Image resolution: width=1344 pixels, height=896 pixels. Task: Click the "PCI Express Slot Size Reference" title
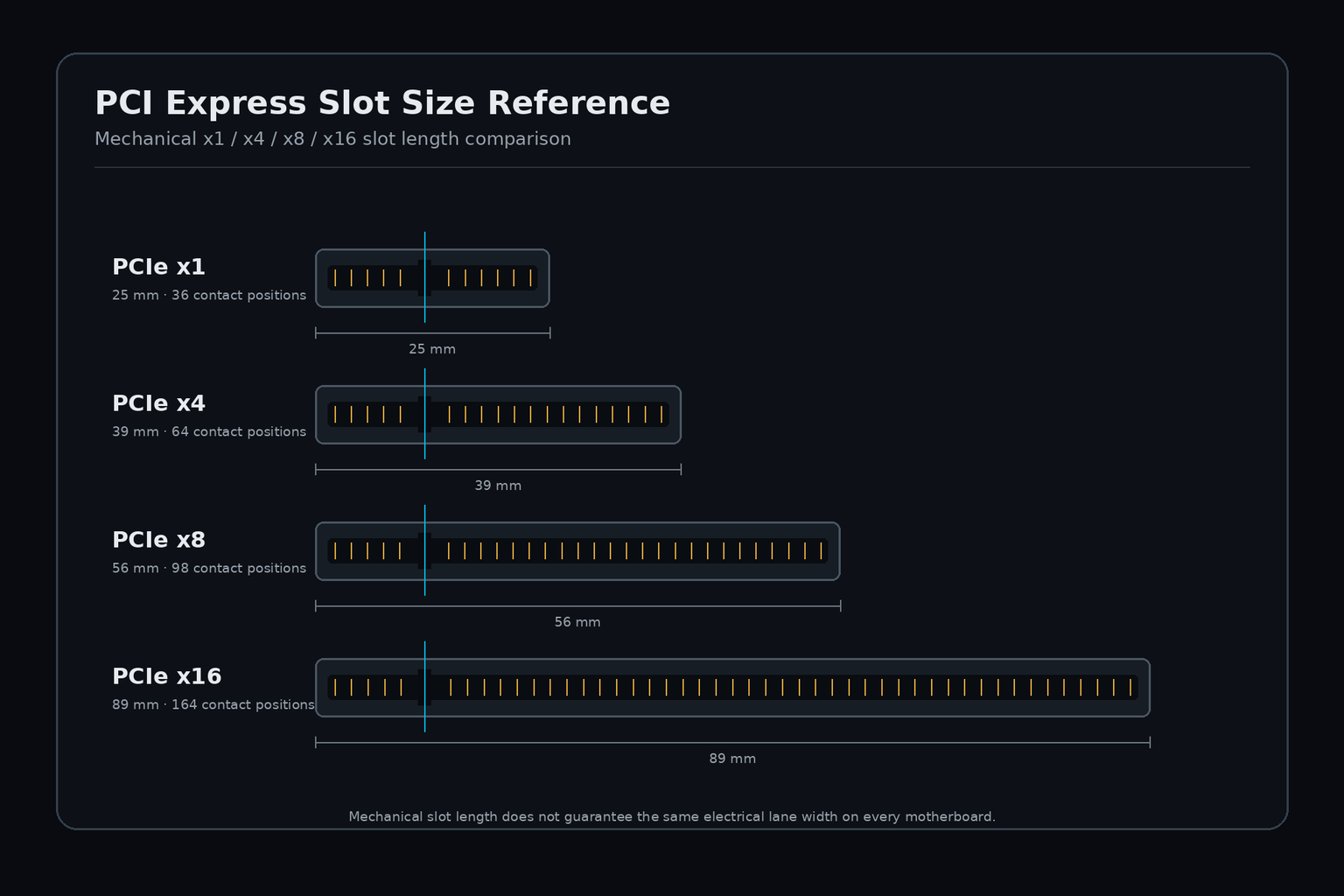click(x=382, y=103)
